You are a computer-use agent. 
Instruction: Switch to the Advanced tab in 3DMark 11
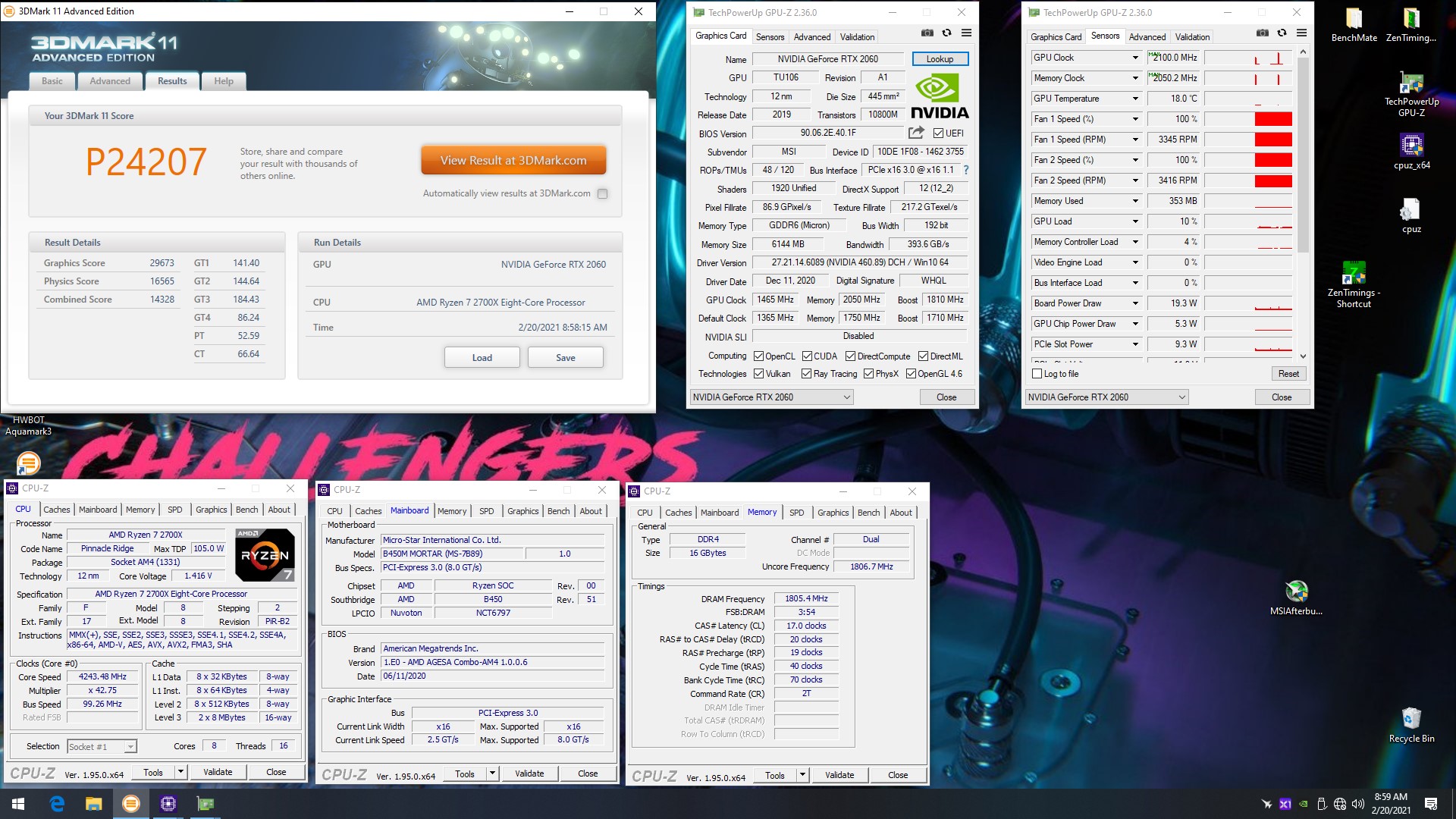110,81
